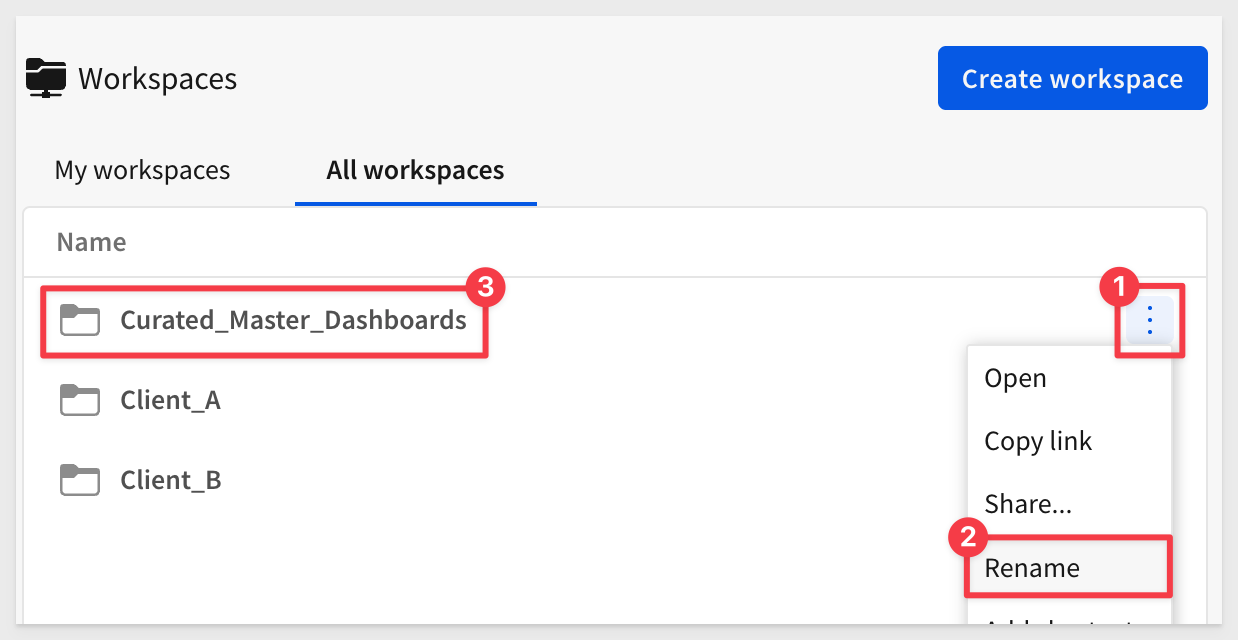Click the Create workspace button
Image resolution: width=1238 pixels, height=640 pixels.
[1072, 78]
